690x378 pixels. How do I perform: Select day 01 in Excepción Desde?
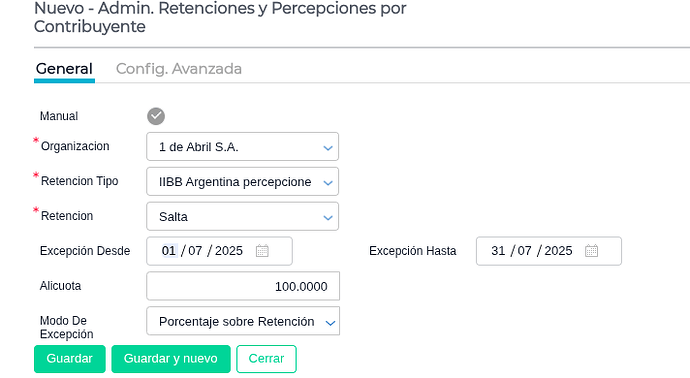point(169,251)
